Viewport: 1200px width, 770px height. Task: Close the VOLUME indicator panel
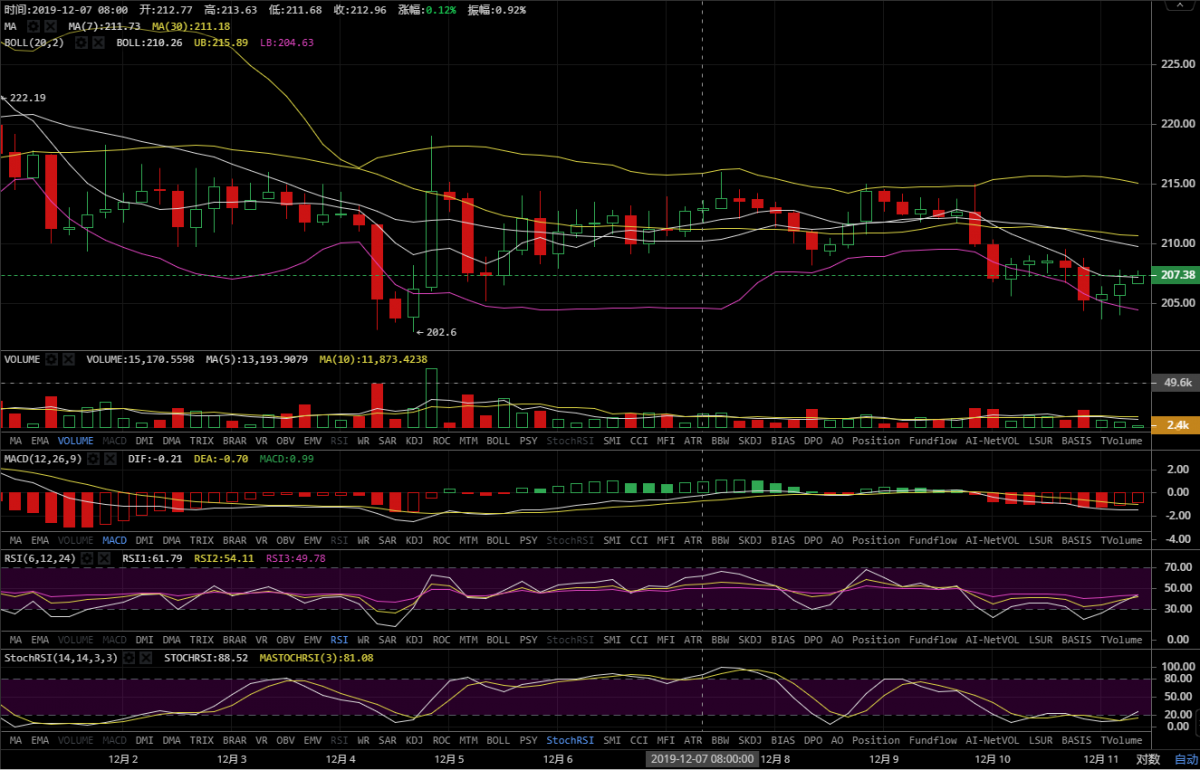point(68,359)
